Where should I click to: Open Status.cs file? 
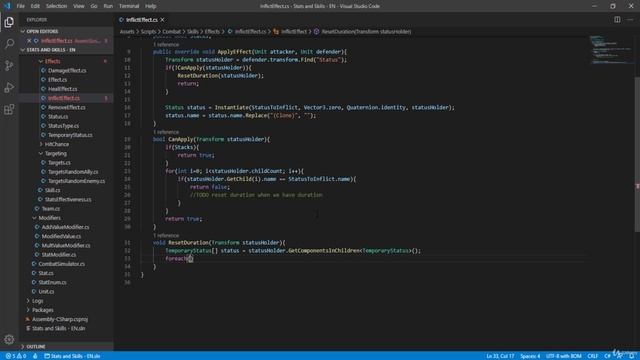tap(58, 117)
